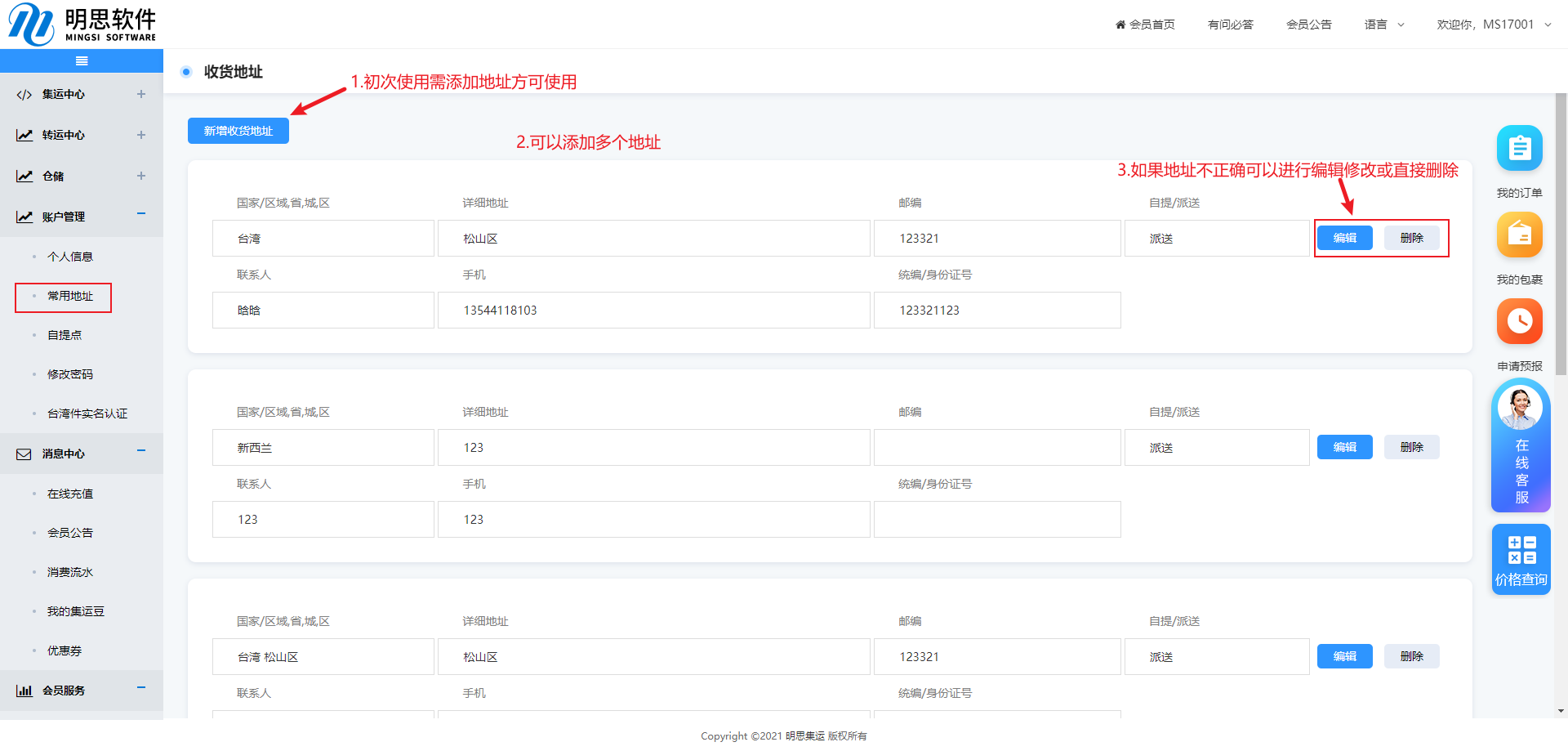1568x751 pixels.
Task: Open the MS17001 user account dropdown
Action: tap(1494, 25)
